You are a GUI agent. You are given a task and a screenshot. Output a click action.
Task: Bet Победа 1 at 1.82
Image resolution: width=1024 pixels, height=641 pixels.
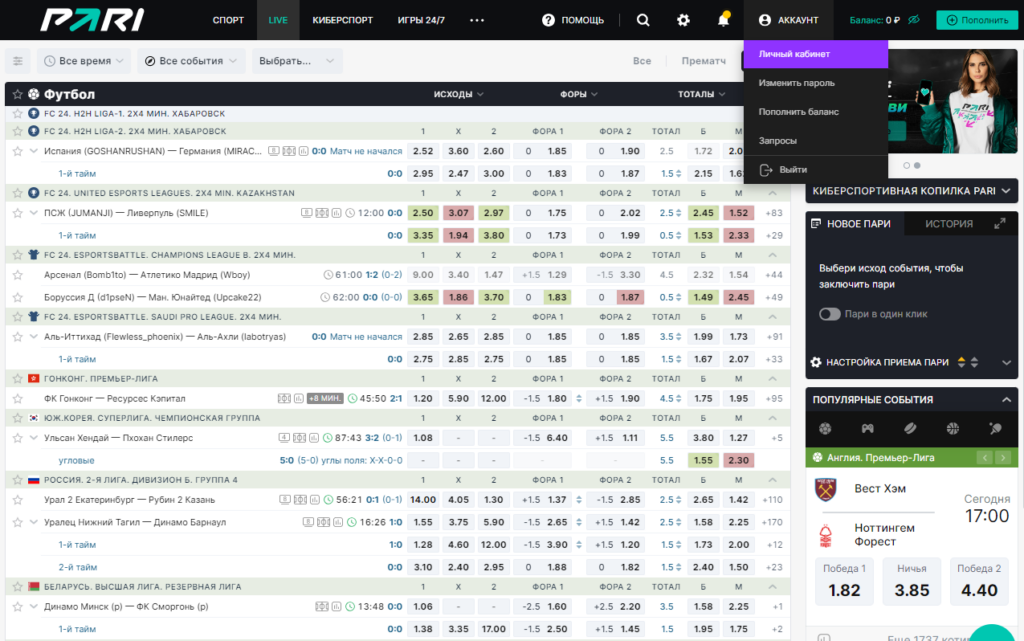[x=844, y=582]
